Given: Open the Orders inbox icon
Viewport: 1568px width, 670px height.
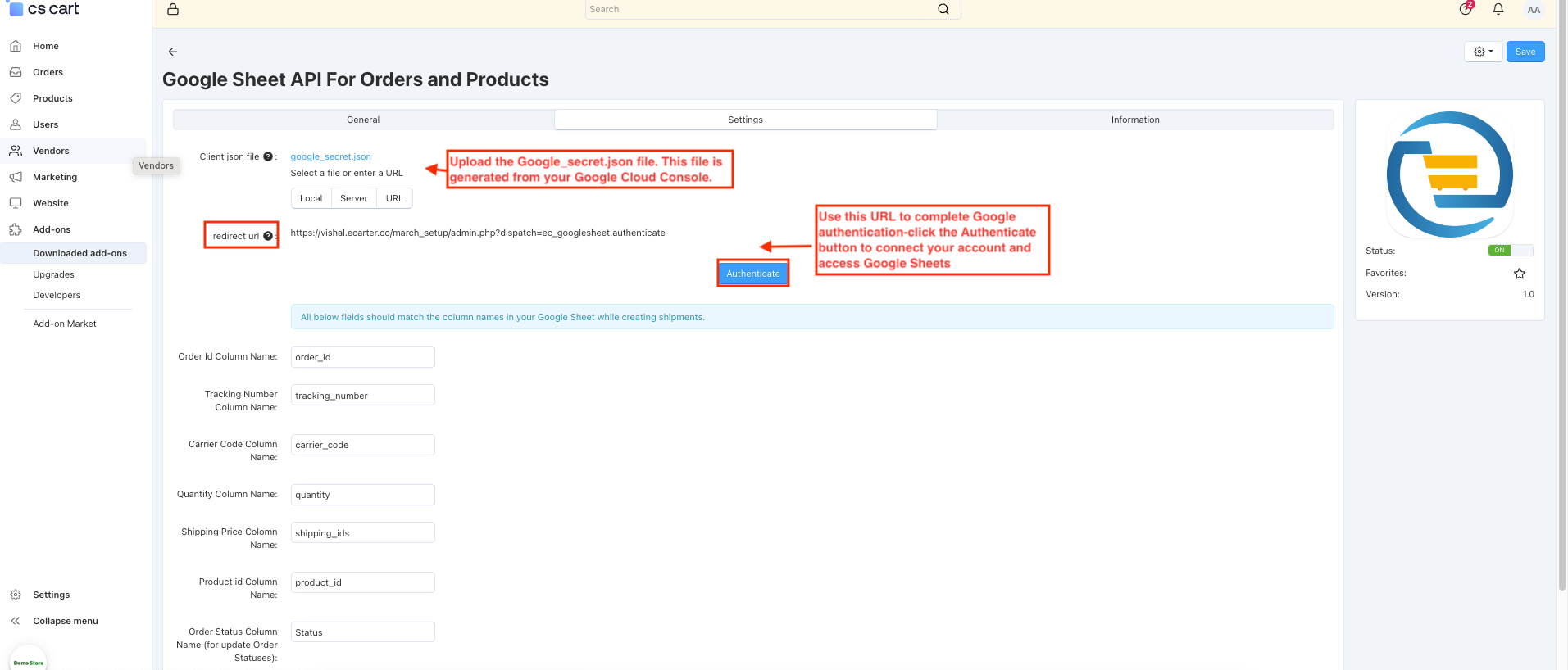Looking at the screenshot, I should [16, 72].
